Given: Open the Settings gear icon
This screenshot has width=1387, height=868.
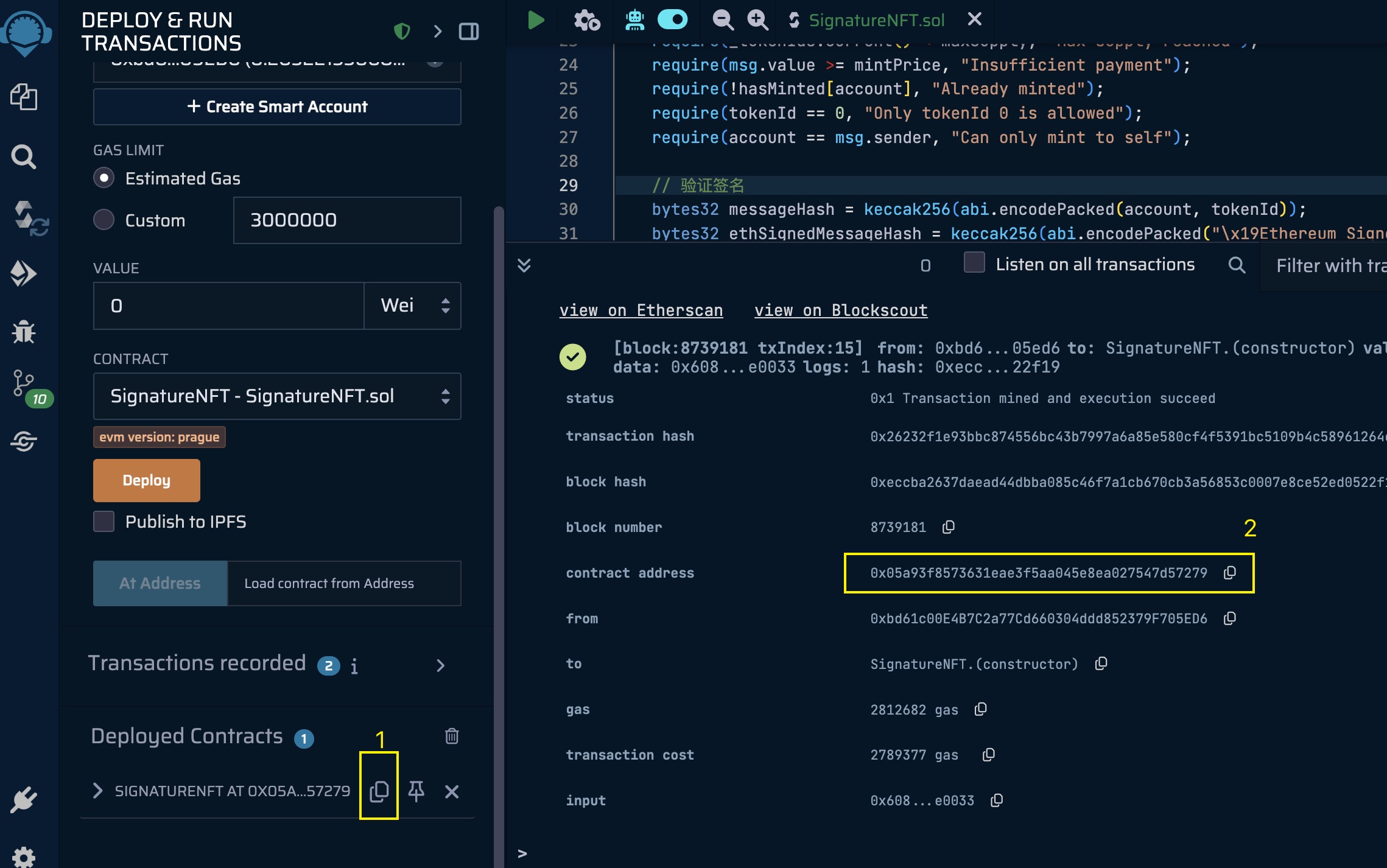Looking at the screenshot, I should coord(24,856).
